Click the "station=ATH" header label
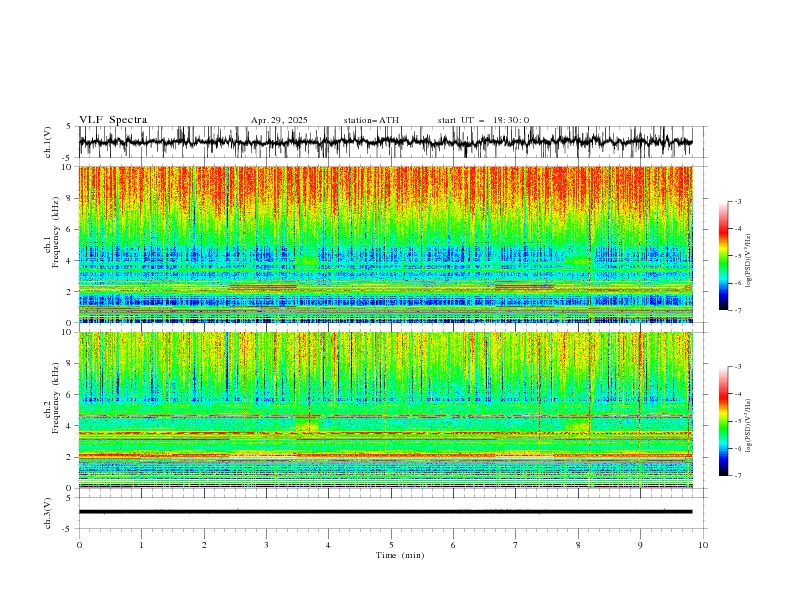 371,120
